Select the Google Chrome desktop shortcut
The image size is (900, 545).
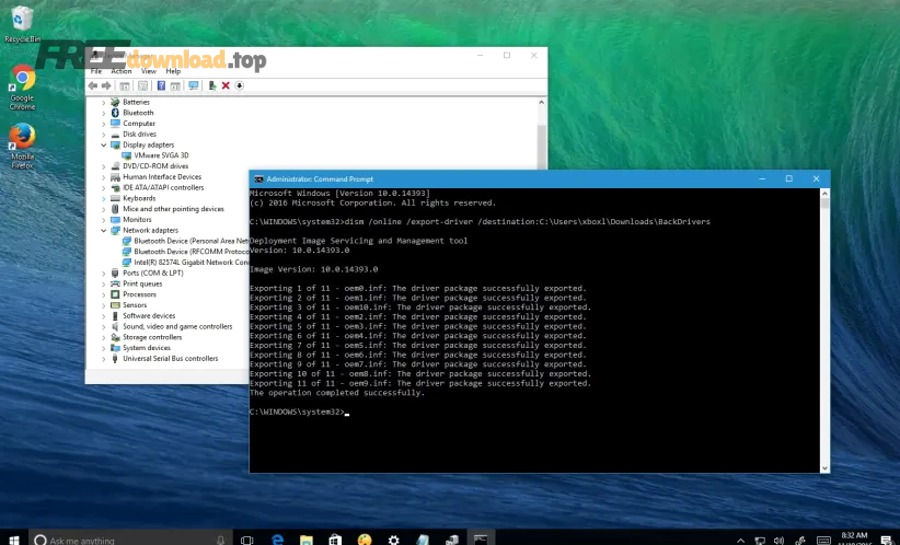[22, 87]
